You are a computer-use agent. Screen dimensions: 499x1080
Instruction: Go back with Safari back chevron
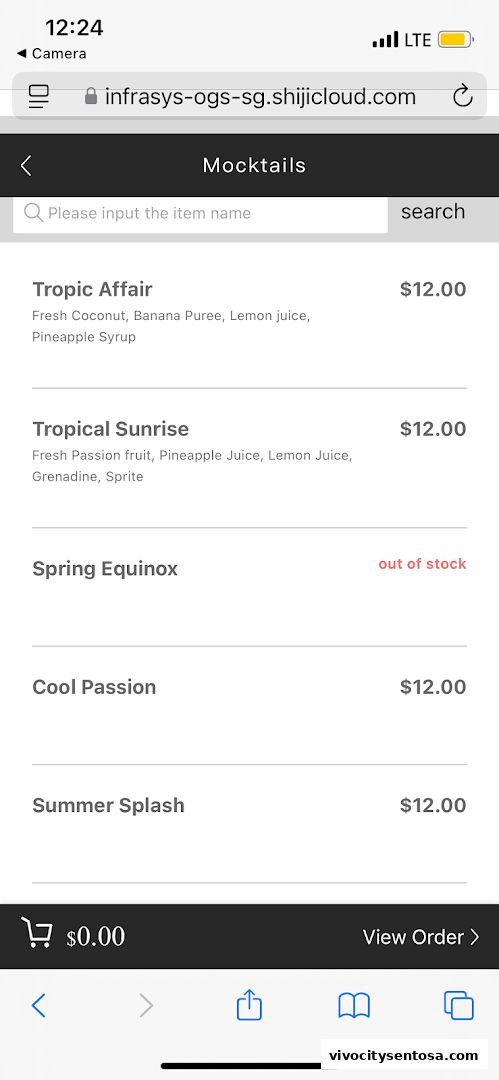point(39,1006)
